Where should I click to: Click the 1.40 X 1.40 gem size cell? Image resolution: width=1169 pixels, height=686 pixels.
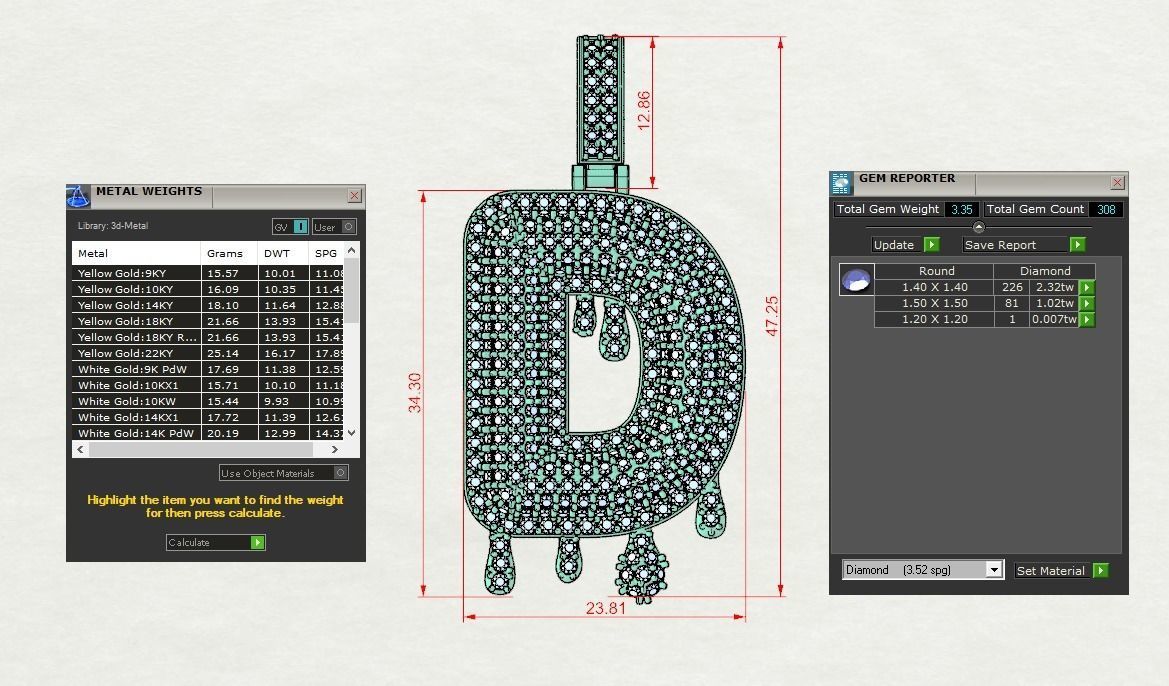coord(934,287)
